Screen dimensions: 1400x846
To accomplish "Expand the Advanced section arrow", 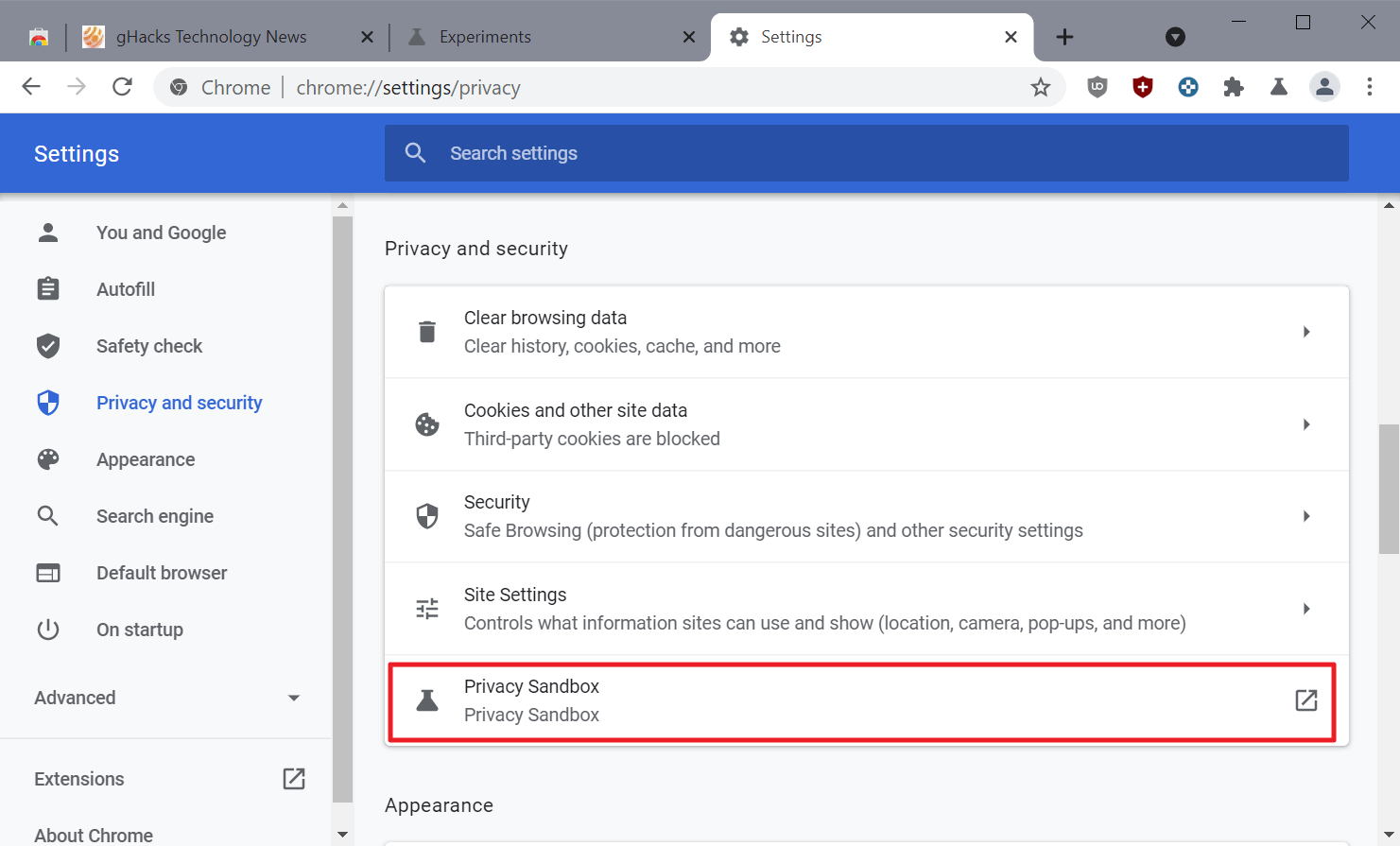I will 294,698.
